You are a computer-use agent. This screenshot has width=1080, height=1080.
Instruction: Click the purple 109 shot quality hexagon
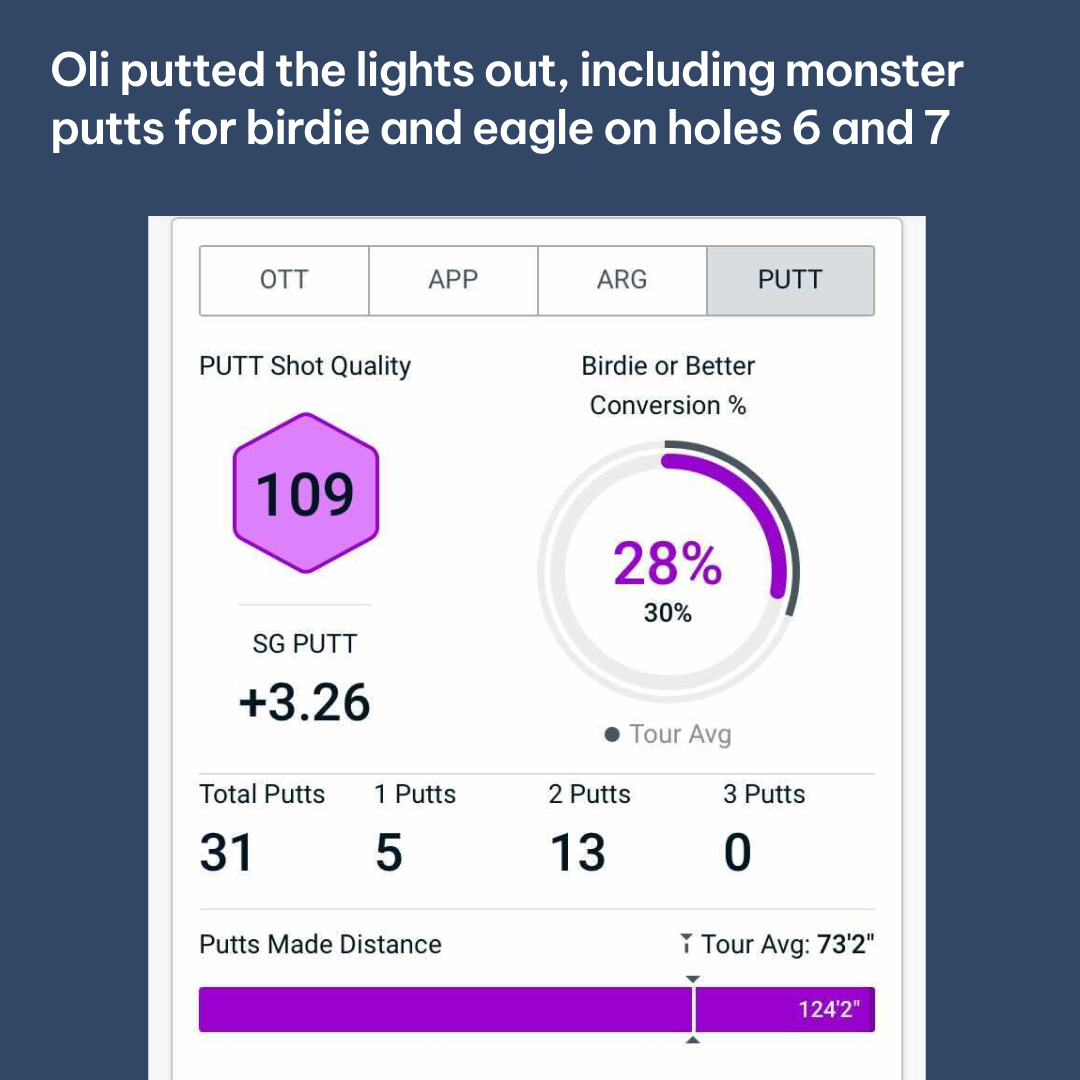tap(305, 493)
